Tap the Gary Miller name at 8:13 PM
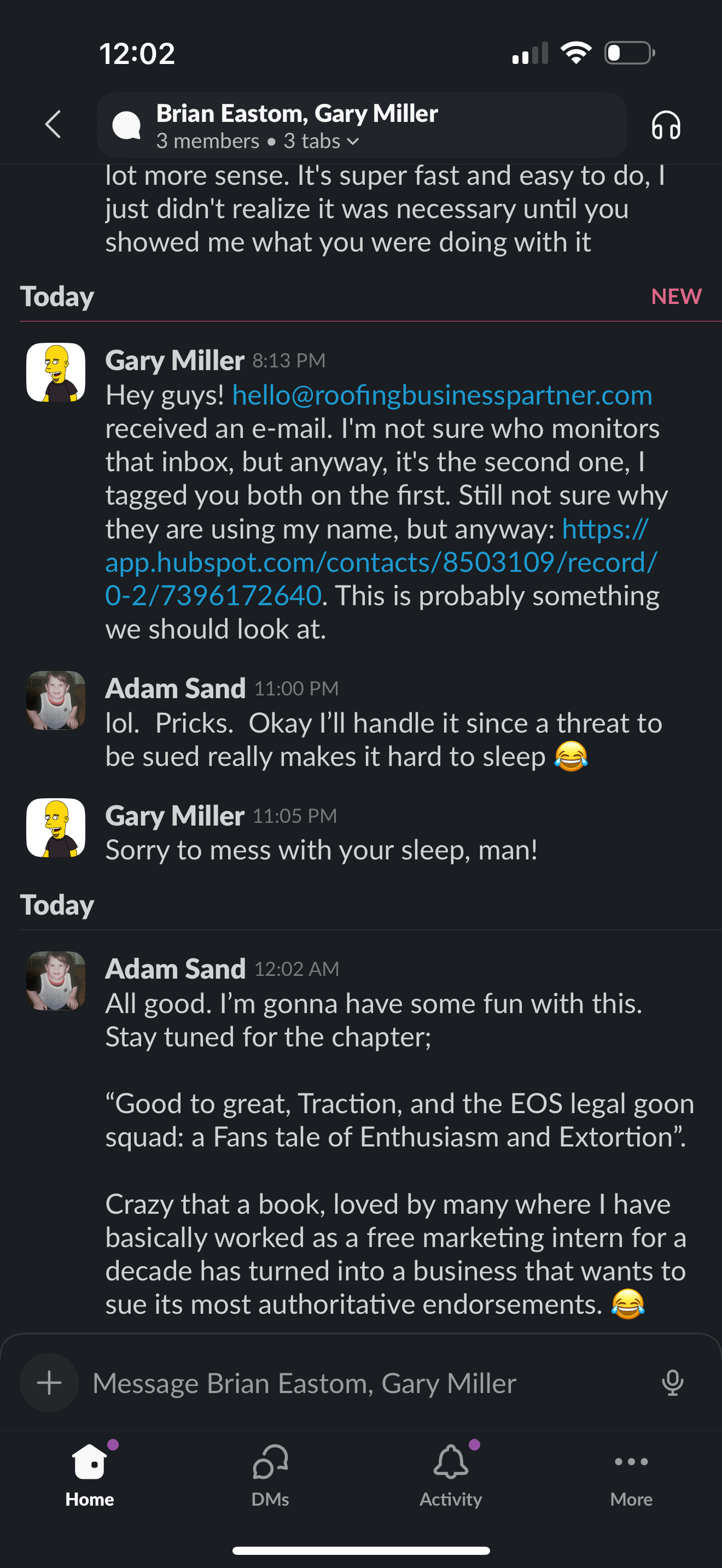The height and width of the screenshot is (1568, 722). coord(174,360)
